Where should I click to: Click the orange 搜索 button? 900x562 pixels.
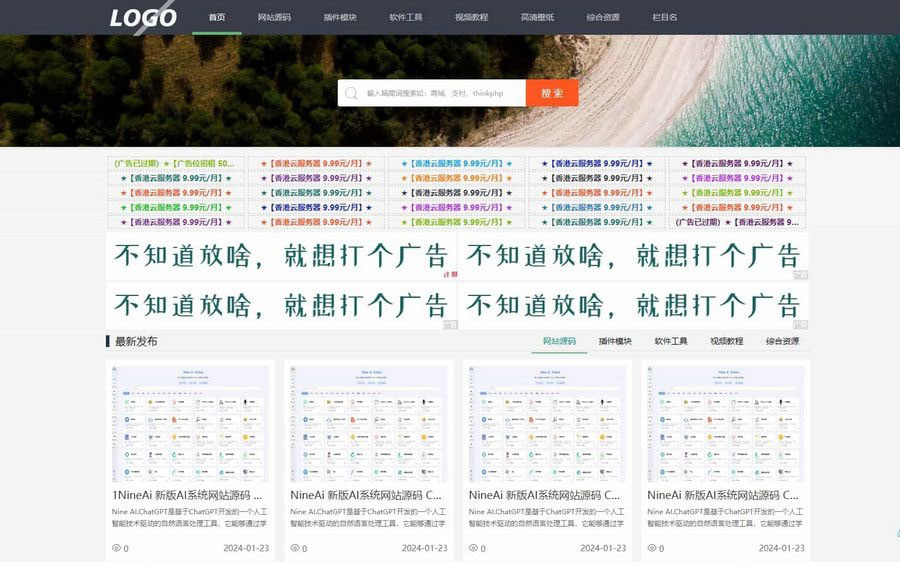(552, 93)
